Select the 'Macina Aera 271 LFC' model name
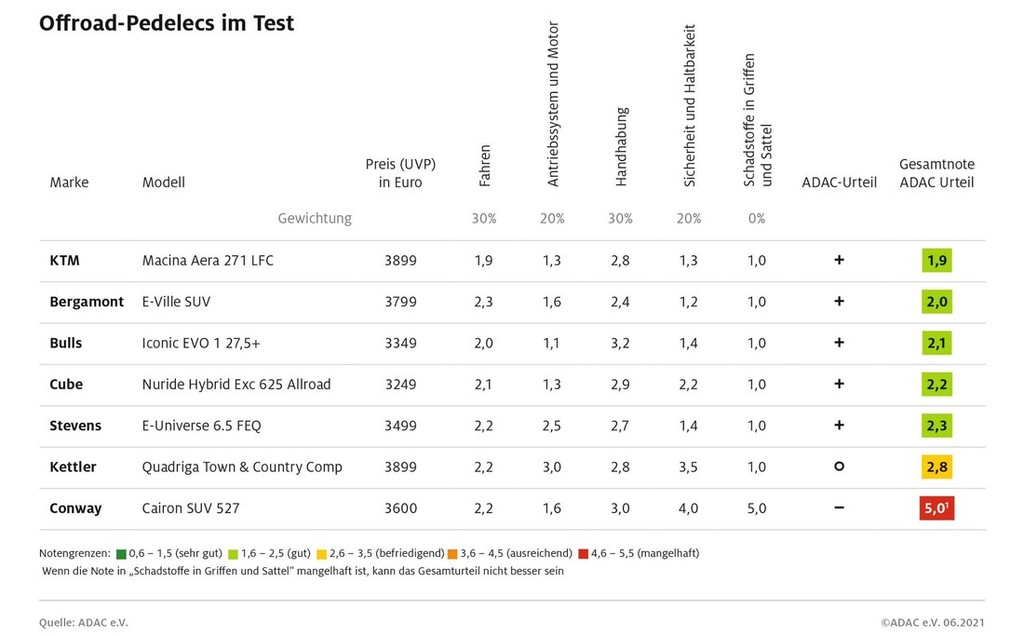The height and width of the screenshot is (636, 1024). [x=207, y=261]
